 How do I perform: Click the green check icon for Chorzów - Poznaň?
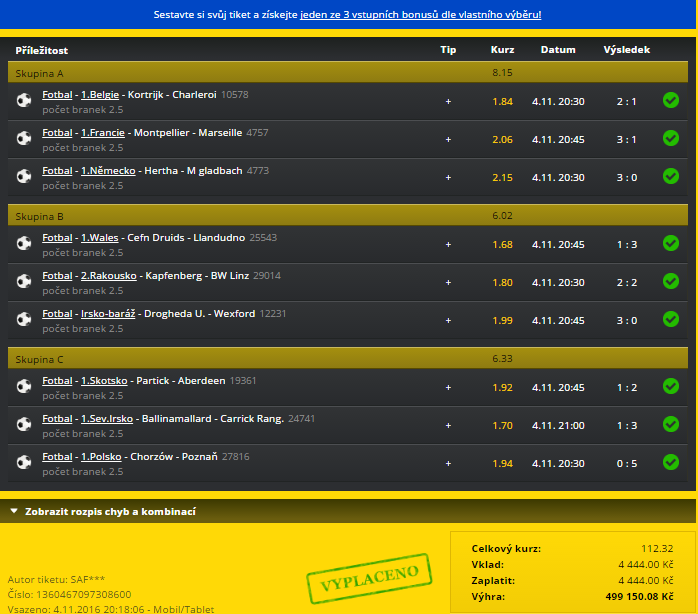tap(670, 462)
